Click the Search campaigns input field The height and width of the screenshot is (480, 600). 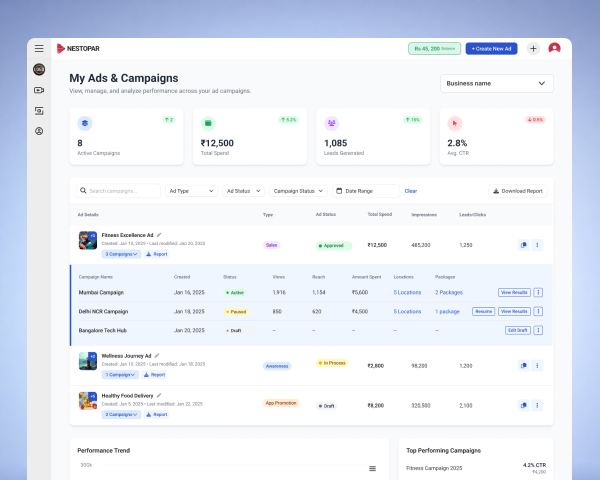(118, 191)
